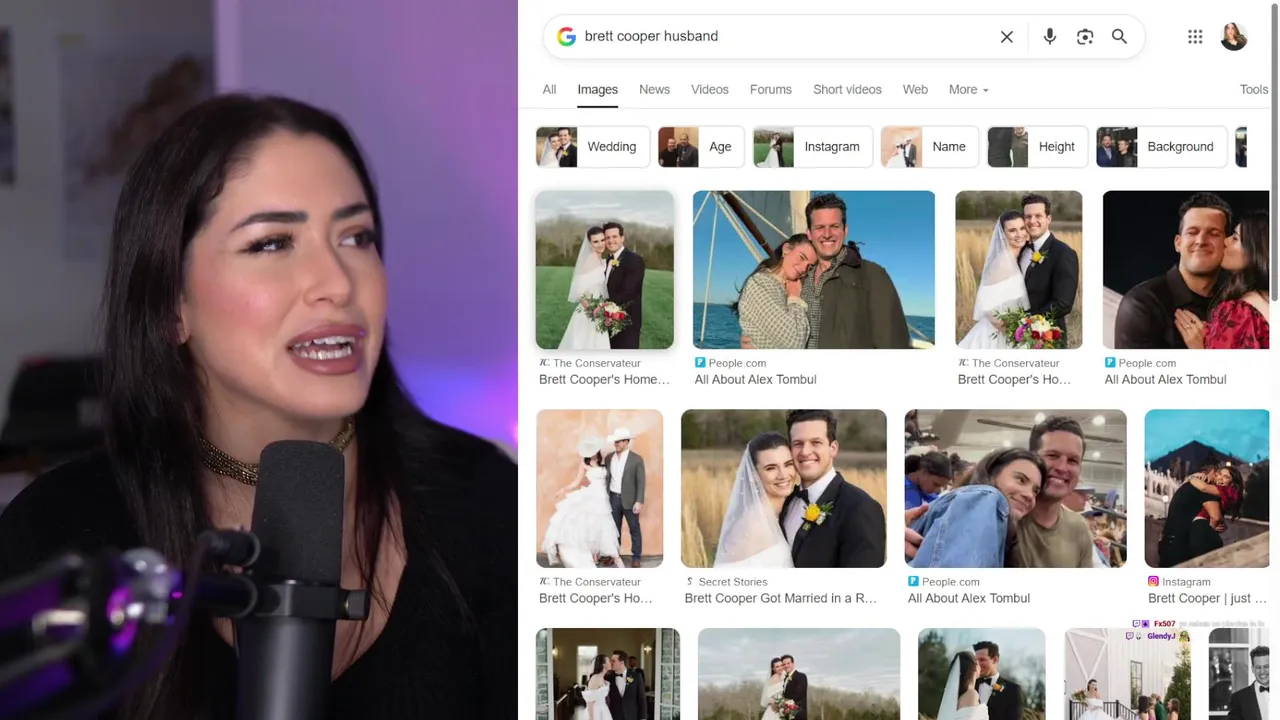Open the cheek kiss photo from People.com

click(x=1185, y=270)
